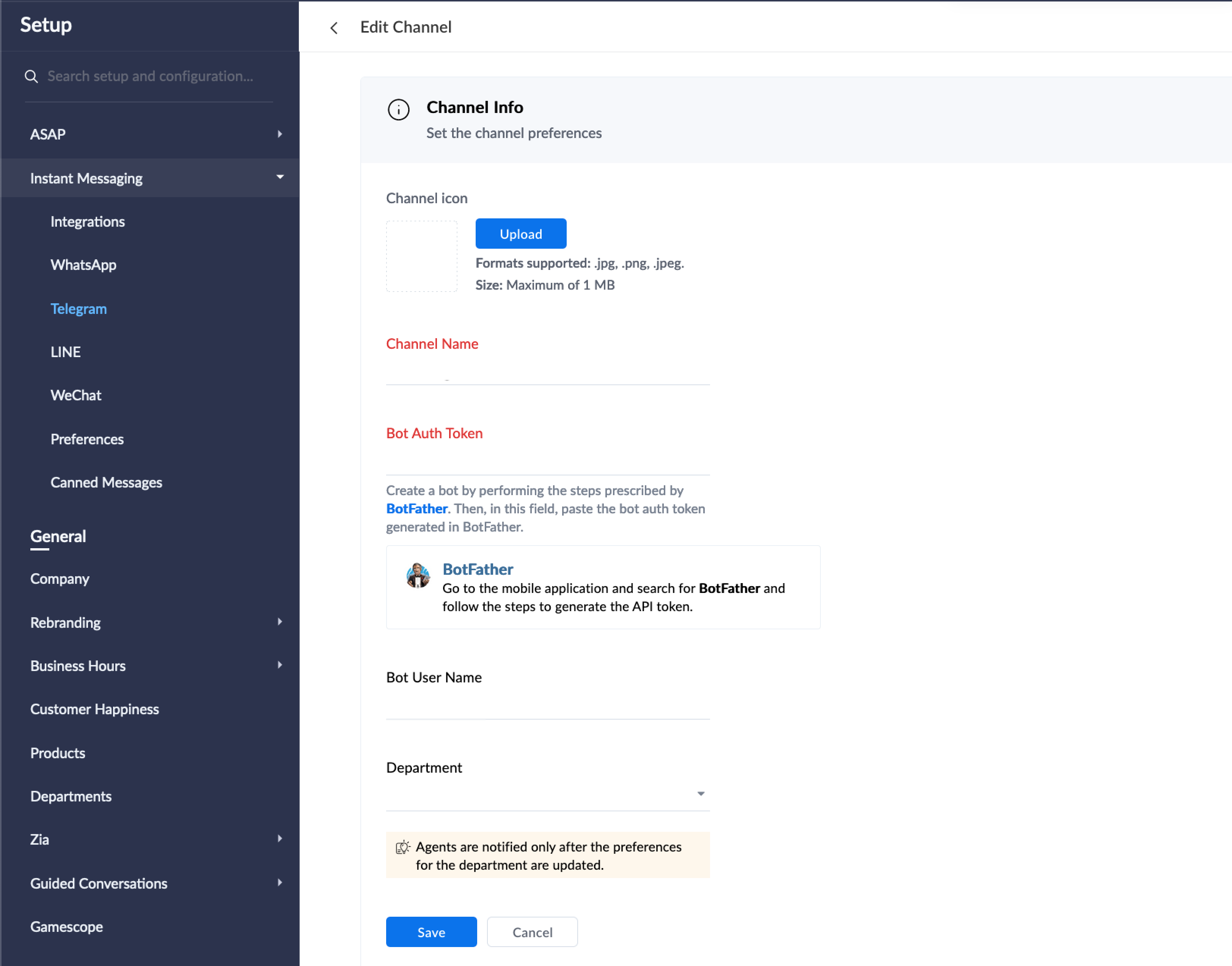The width and height of the screenshot is (1232, 966).
Task: Click the Channel Info information icon
Action: 398,110
